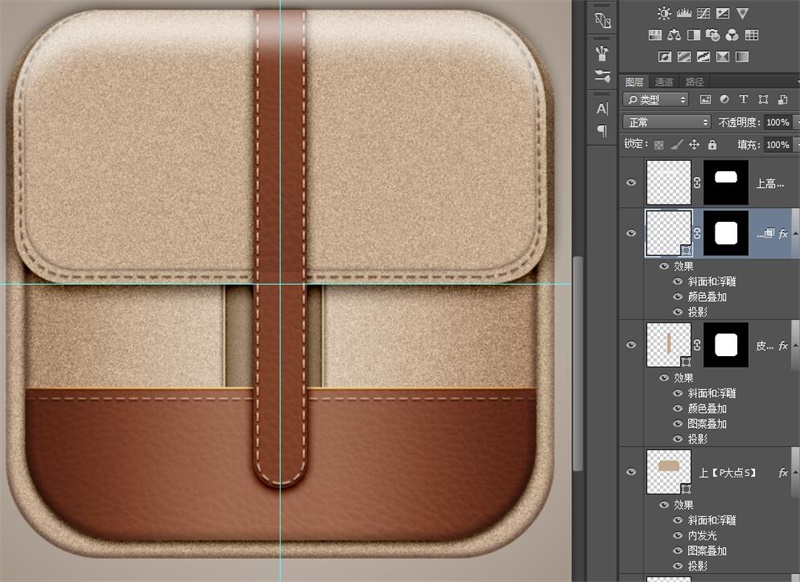Add a Channel Mixer adjustment (three circles)
The width and height of the screenshot is (800, 582).
[x=732, y=35]
